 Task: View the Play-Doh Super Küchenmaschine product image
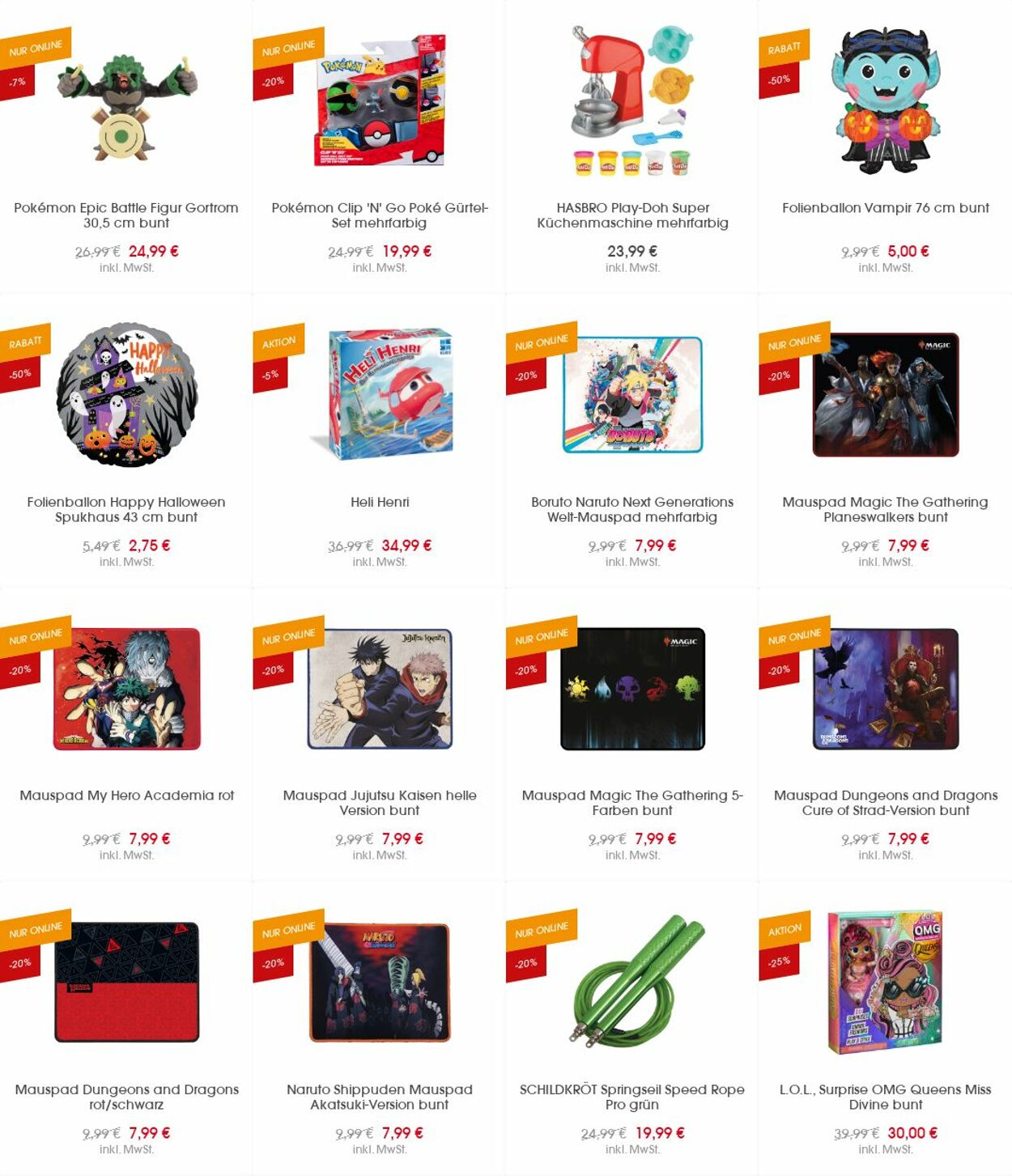[x=632, y=100]
